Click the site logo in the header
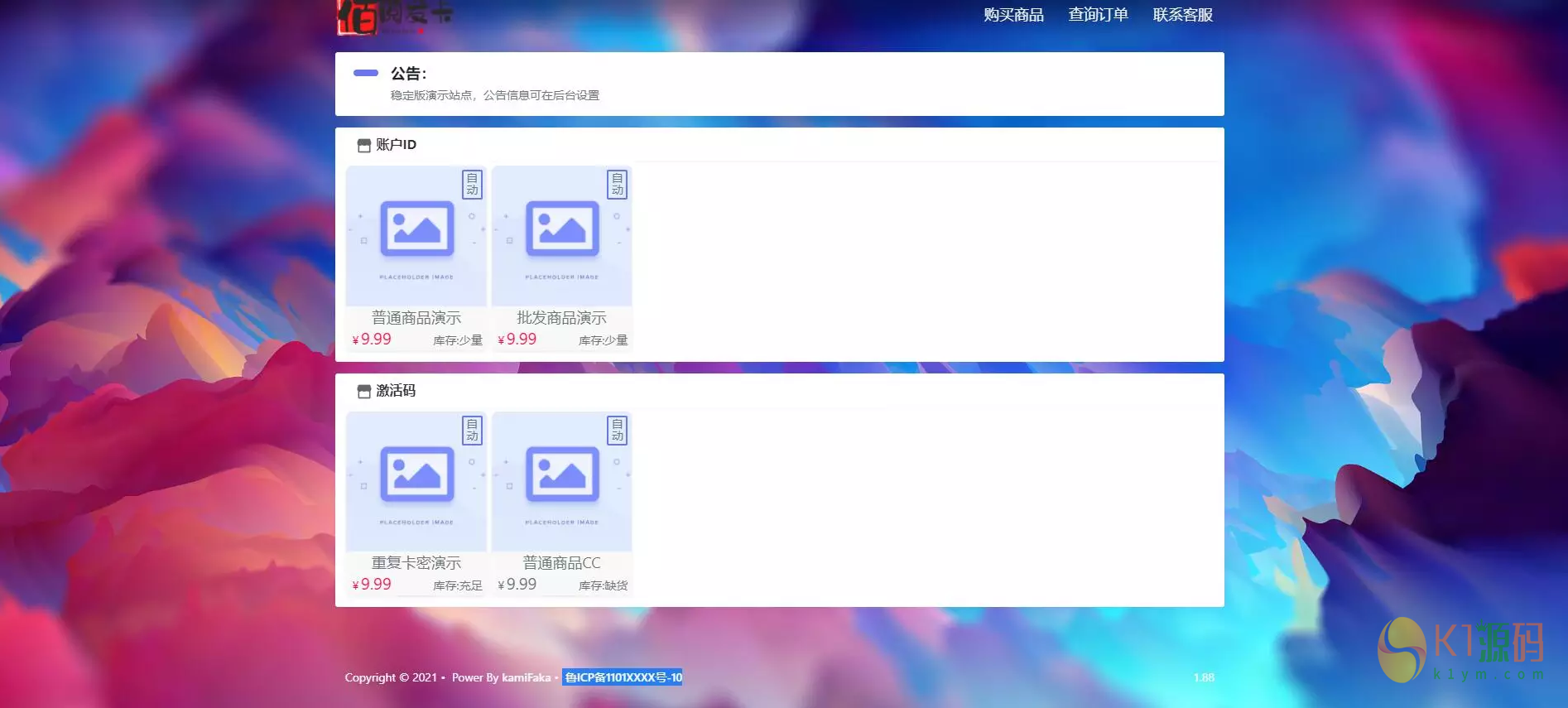The height and width of the screenshot is (708, 1568). (x=396, y=17)
